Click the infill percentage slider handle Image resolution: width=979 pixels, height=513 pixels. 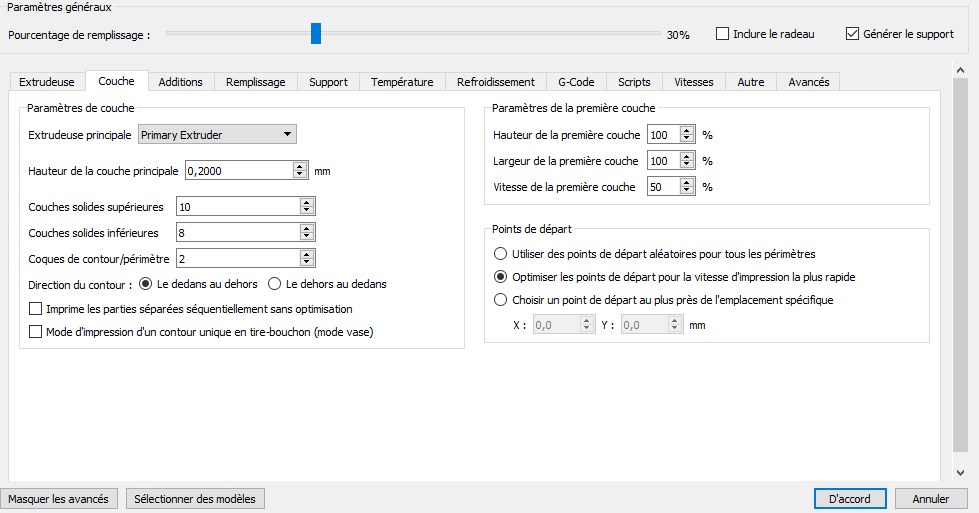click(x=316, y=34)
